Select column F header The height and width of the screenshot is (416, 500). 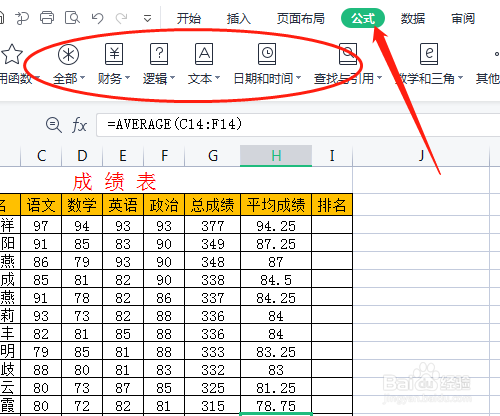pyautogui.click(x=164, y=156)
